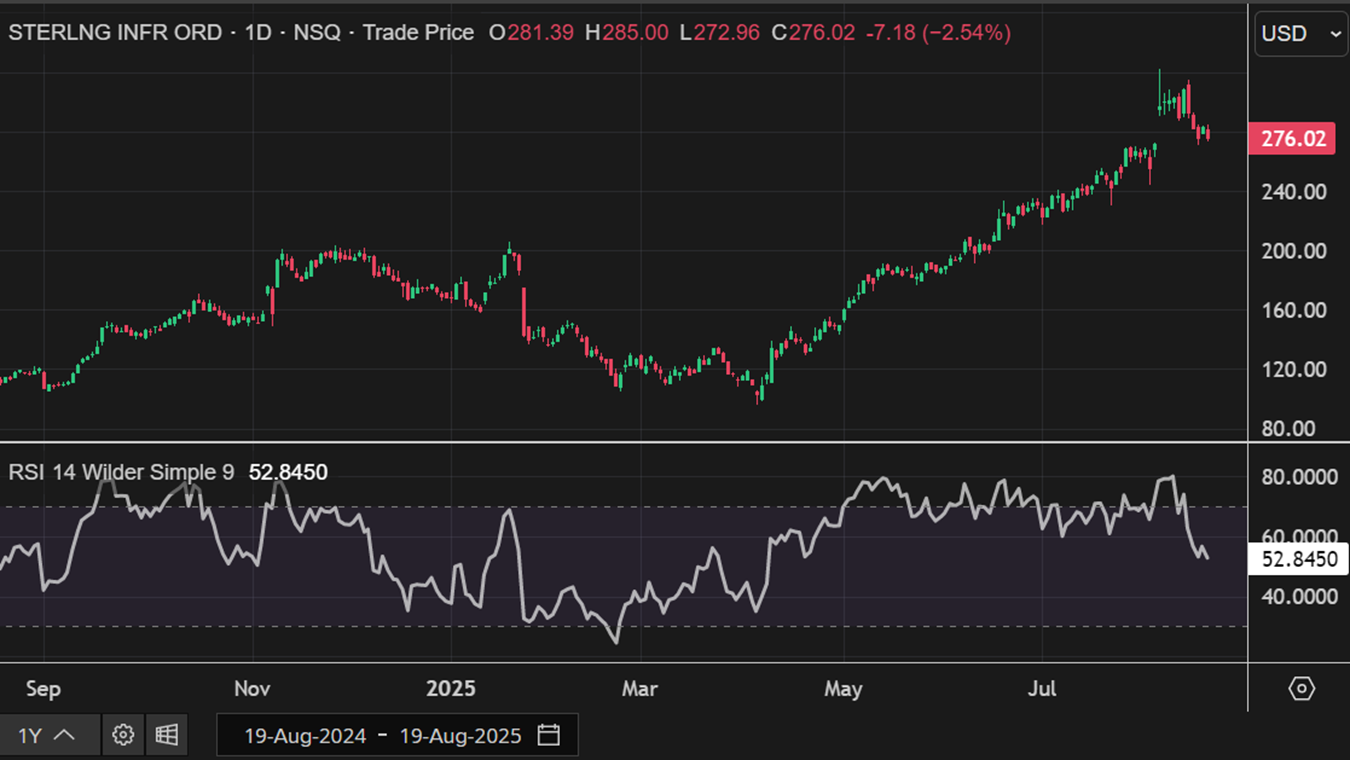Open the chart settings gear icon
This screenshot has width=1350, height=760.
(123, 735)
